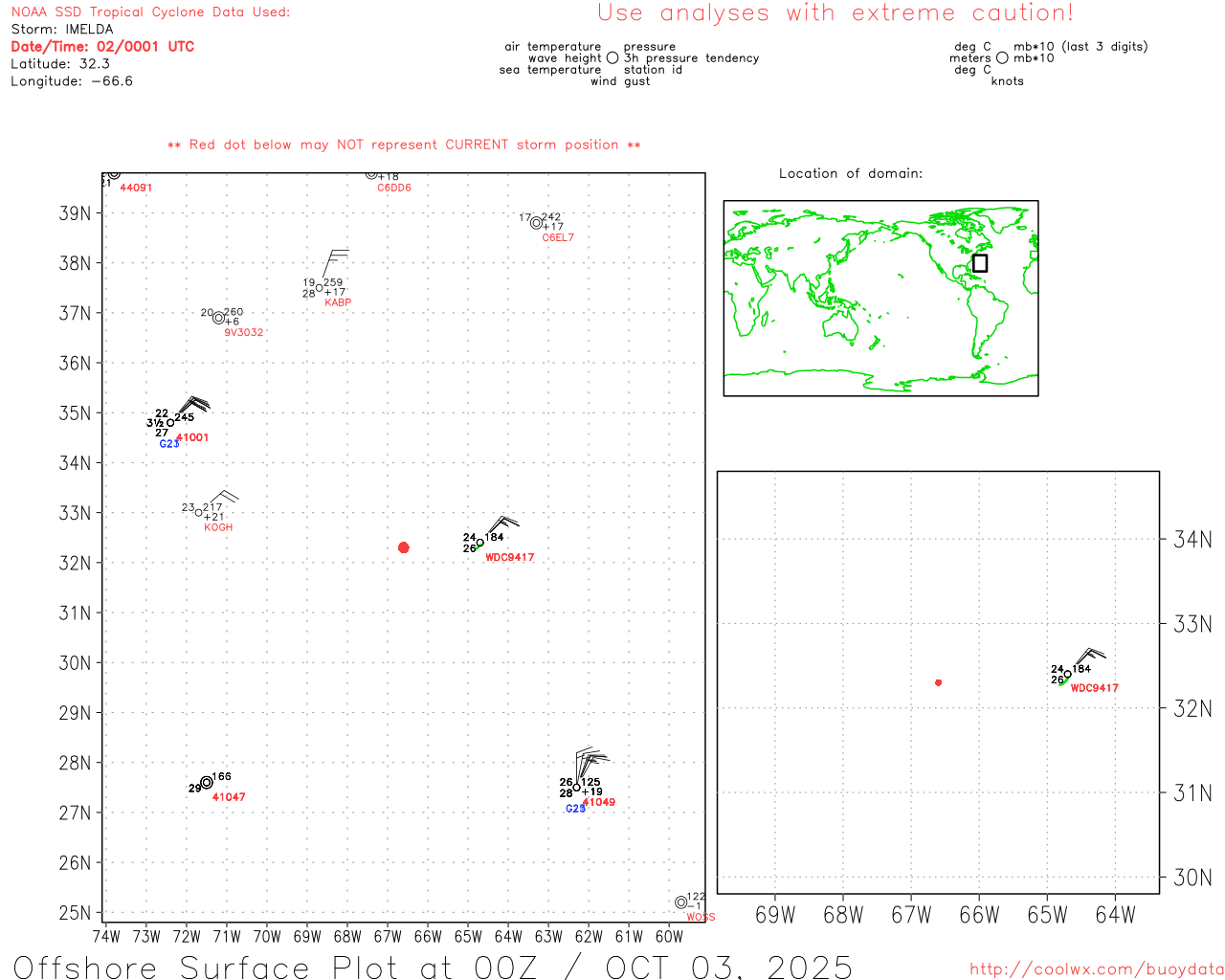1225x980 pixels.
Task: Click the WOSS station marker
Action: (x=680, y=902)
